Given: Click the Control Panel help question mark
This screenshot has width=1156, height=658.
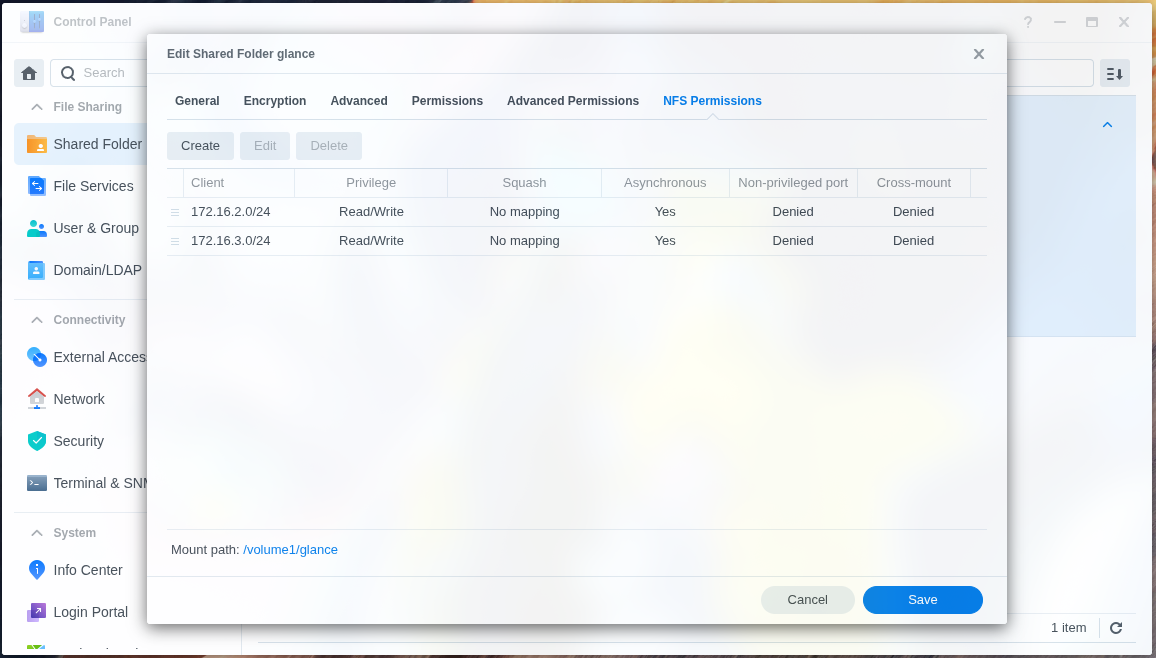Looking at the screenshot, I should [1028, 22].
